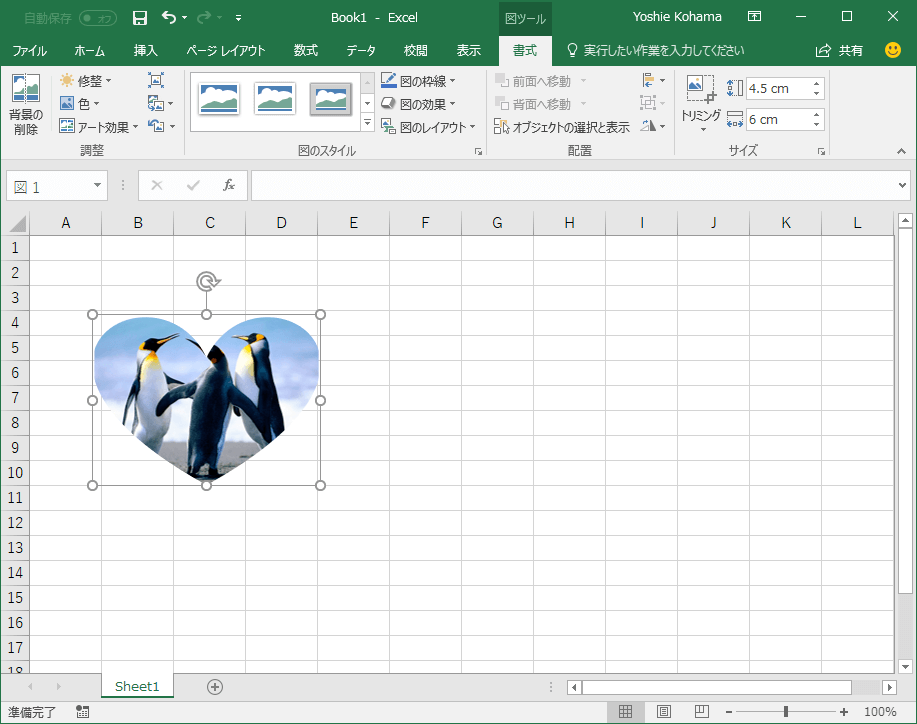Open Picture Border (図の枠線) options

[418, 81]
